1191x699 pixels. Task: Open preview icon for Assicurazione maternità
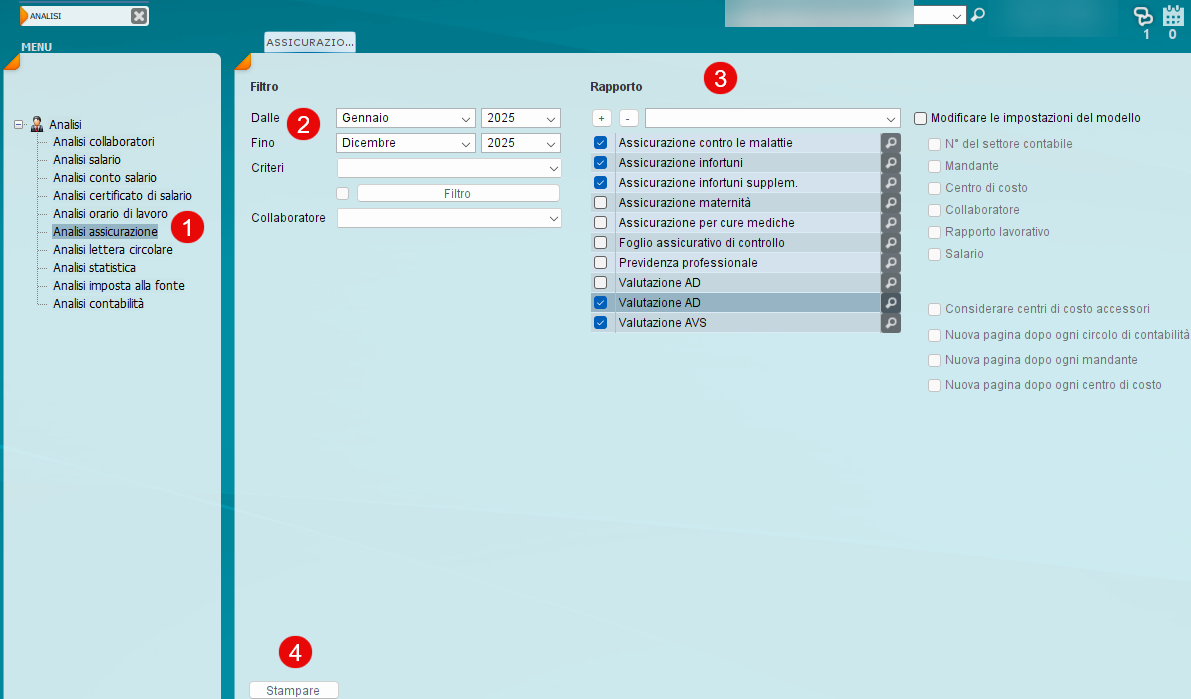coord(890,203)
